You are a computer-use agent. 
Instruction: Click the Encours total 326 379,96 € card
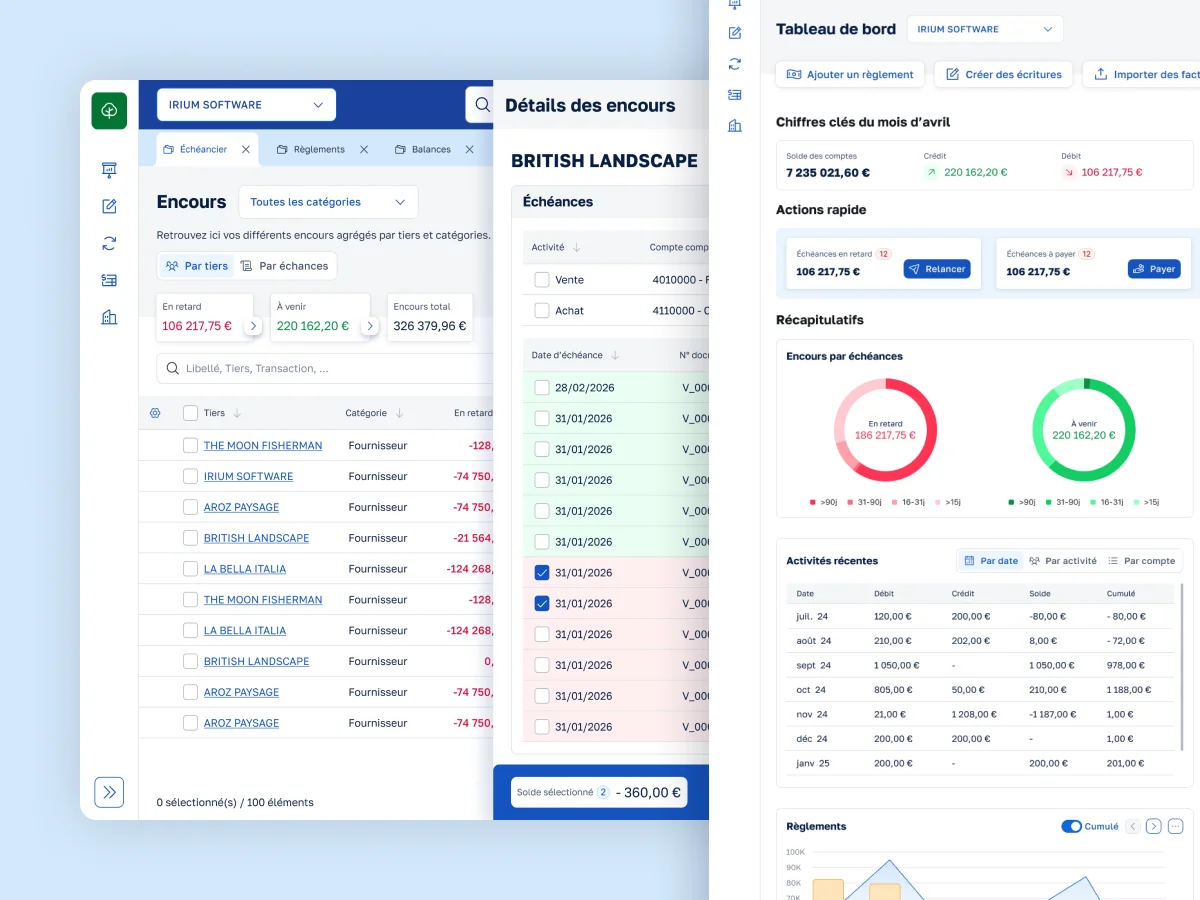[x=430, y=318]
